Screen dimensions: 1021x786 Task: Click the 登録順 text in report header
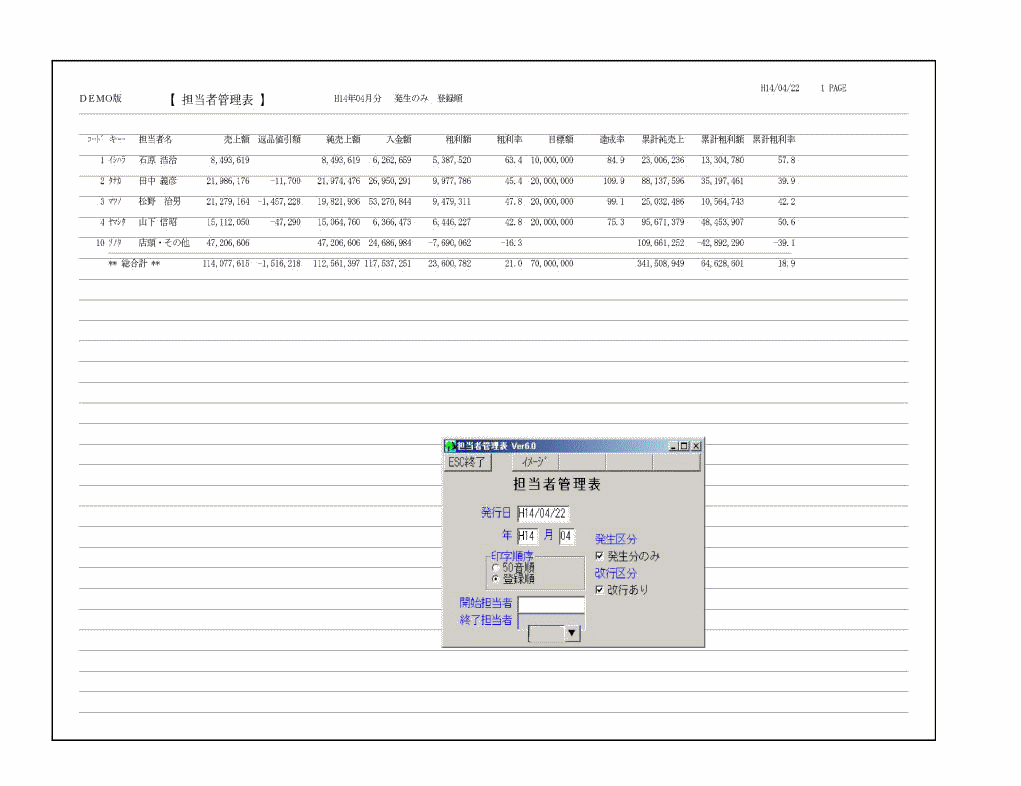[450, 98]
